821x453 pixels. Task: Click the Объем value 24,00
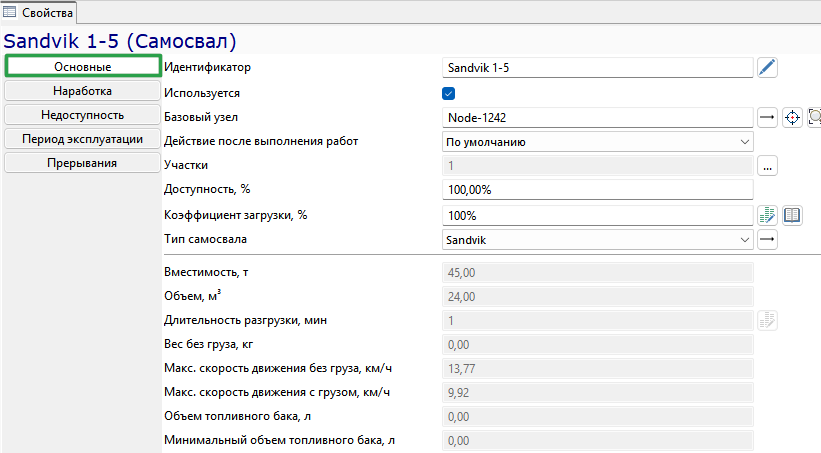click(597, 296)
